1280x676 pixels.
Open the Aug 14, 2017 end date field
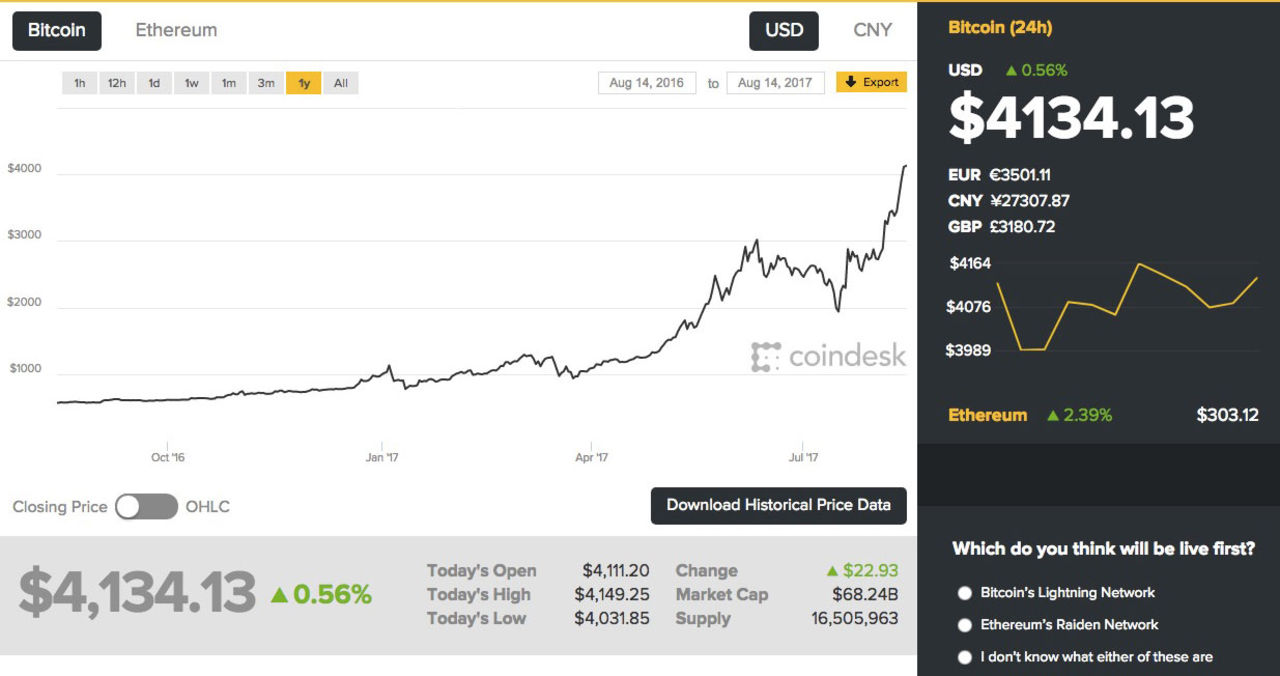pyautogui.click(x=775, y=83)
